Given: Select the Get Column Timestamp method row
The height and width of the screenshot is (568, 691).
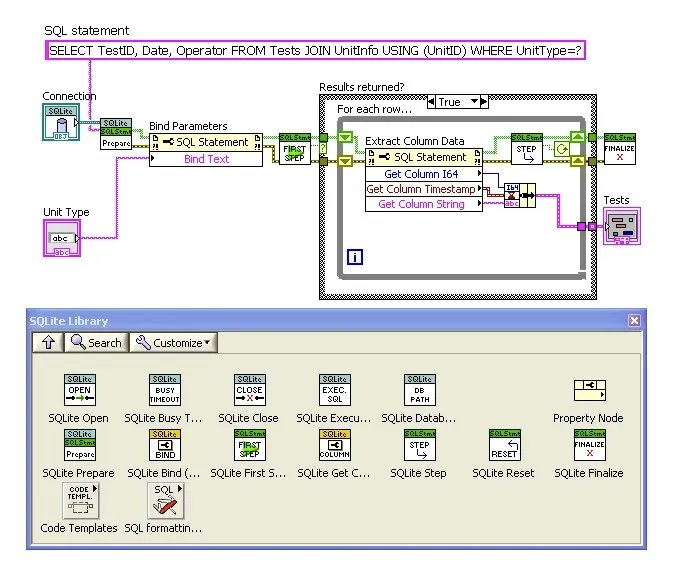Looking at the screenshot, I should (424, 189).
